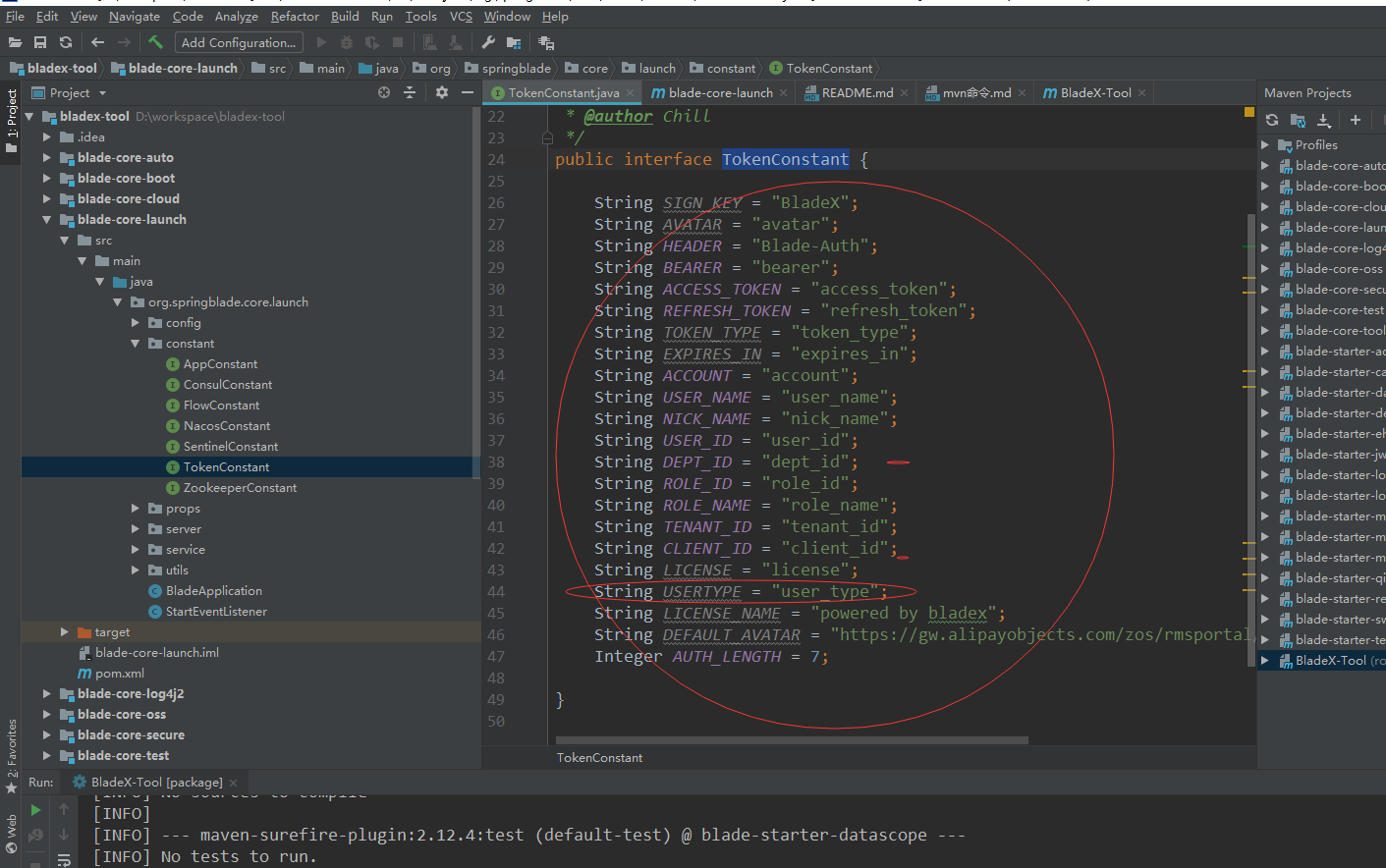Expand blade-core-auto module in project tree
The height and width of the screenshot is (868, 1386).
pos(46,157)
